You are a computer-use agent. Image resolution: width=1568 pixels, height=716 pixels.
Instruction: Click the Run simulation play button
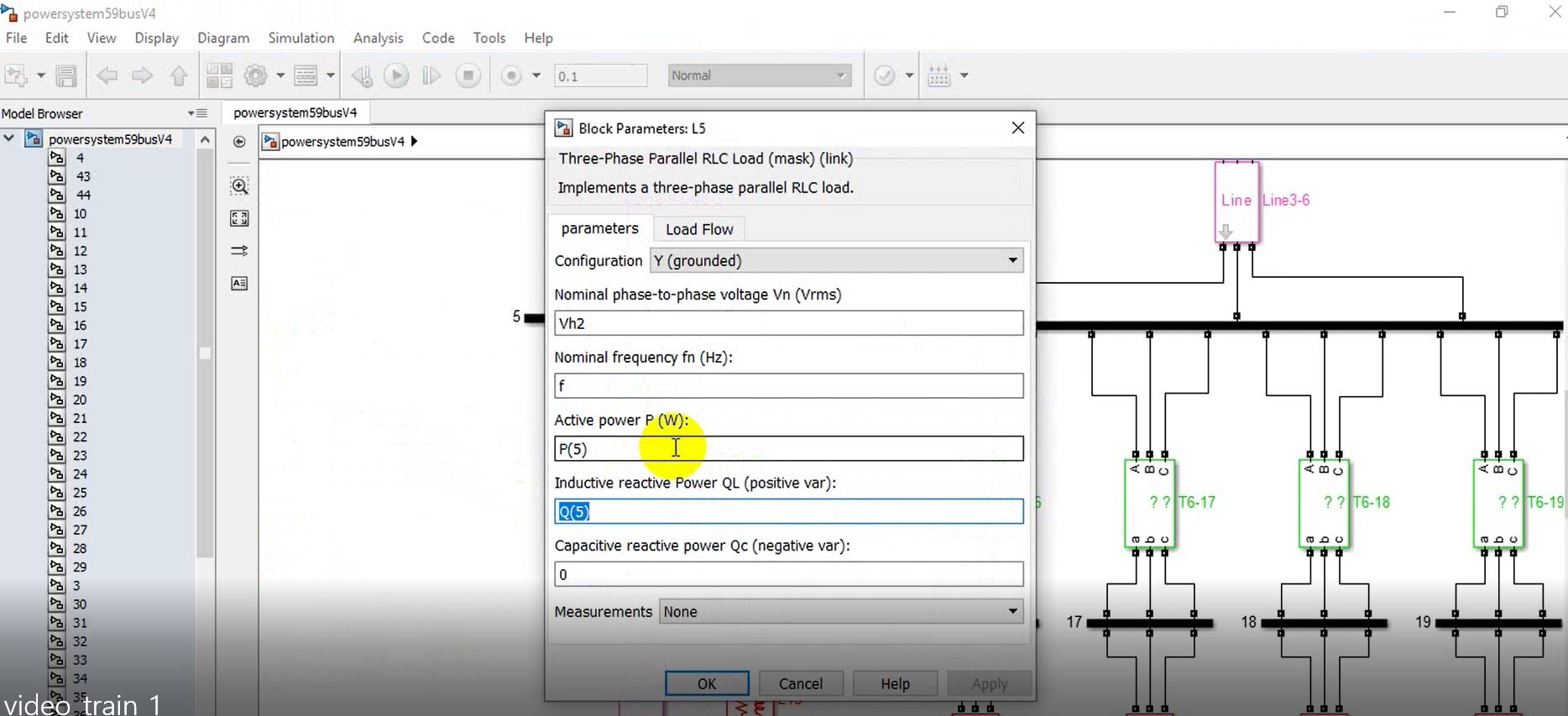(x=396, y=76)
